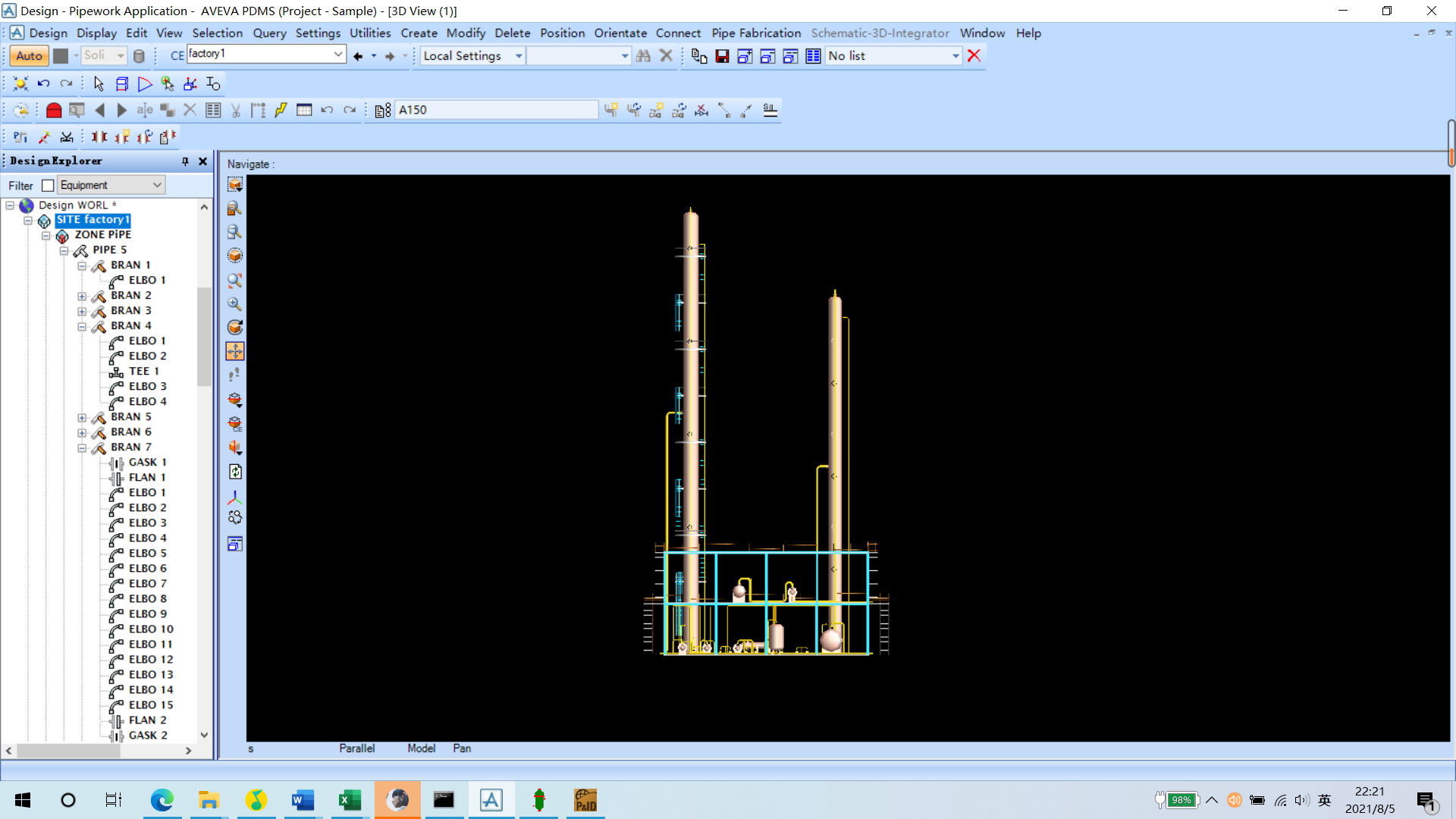Open the factory1 CE dropdown

pos(338,54)
